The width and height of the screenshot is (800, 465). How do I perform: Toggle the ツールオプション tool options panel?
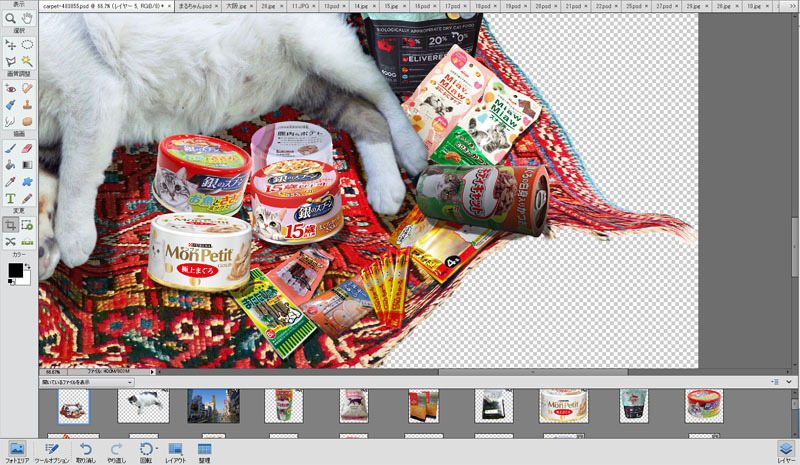coord(52,452)
